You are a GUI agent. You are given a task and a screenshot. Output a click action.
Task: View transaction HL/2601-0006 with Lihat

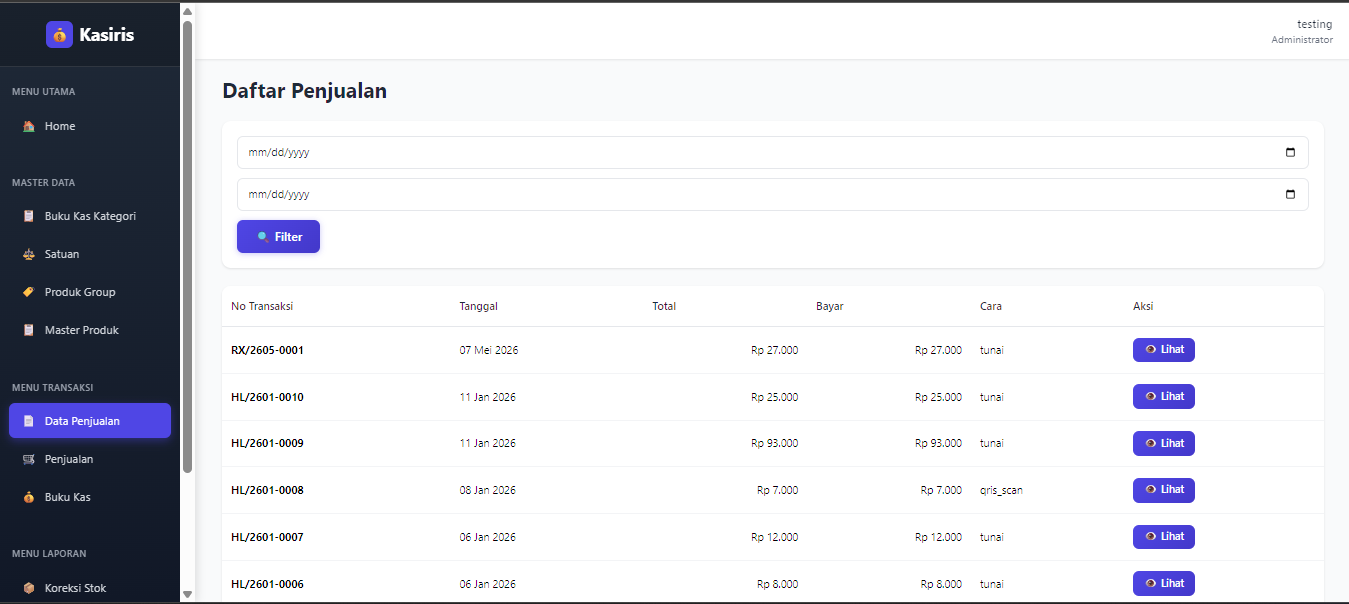(x=1163, y=583)
